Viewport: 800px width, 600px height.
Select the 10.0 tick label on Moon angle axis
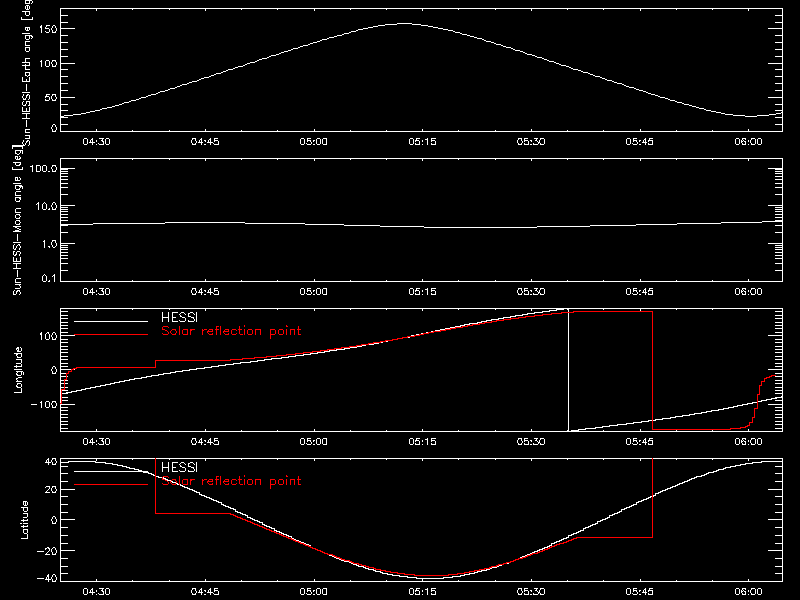pyautogui.click(x=47, y=207)
